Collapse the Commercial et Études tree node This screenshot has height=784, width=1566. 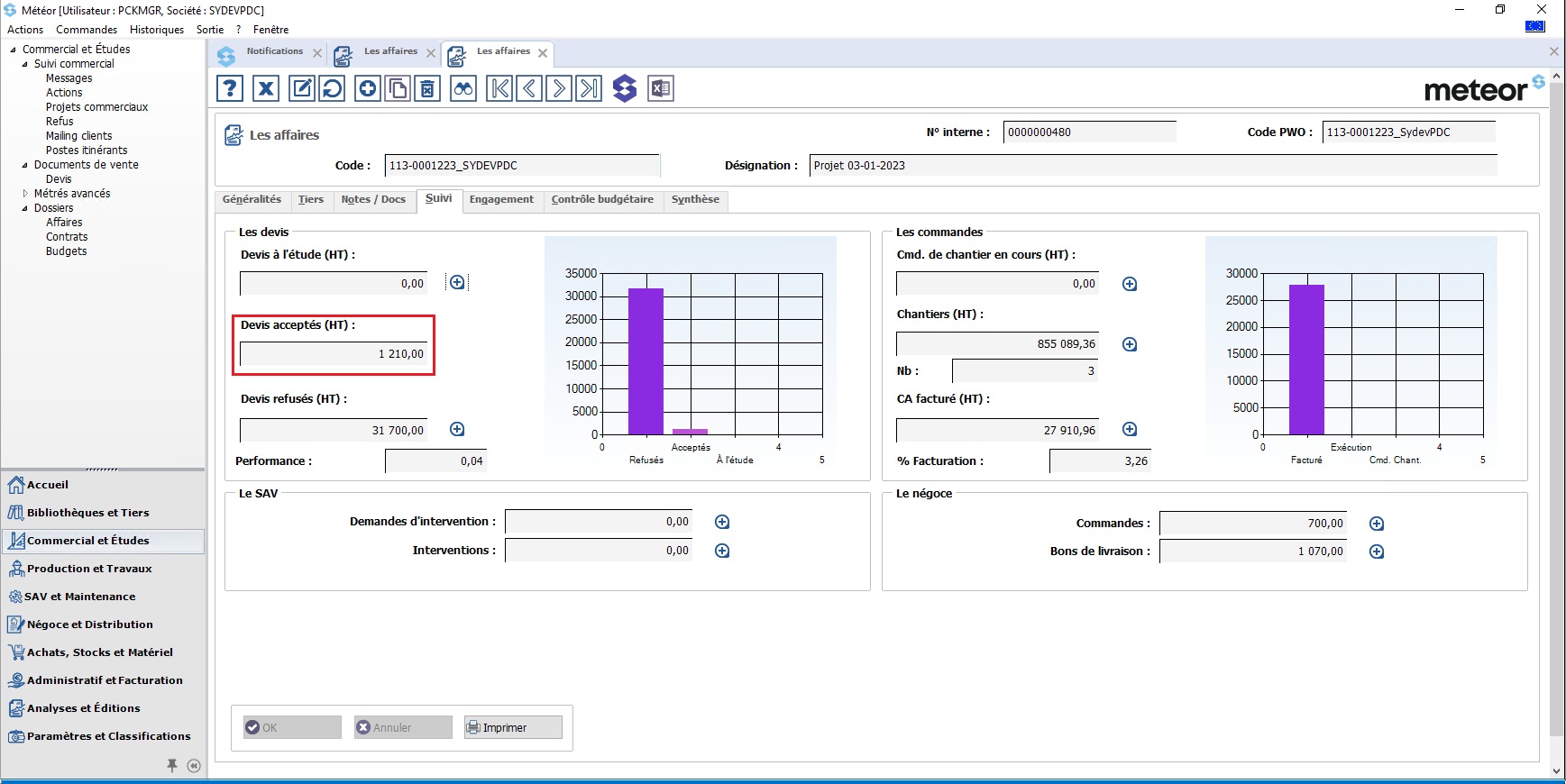13,50
